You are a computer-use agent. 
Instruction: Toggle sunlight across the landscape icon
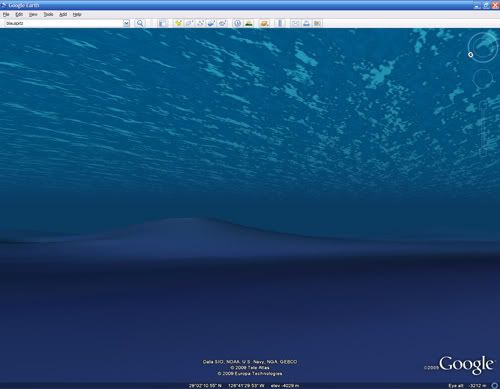click(x=249, y=23)
